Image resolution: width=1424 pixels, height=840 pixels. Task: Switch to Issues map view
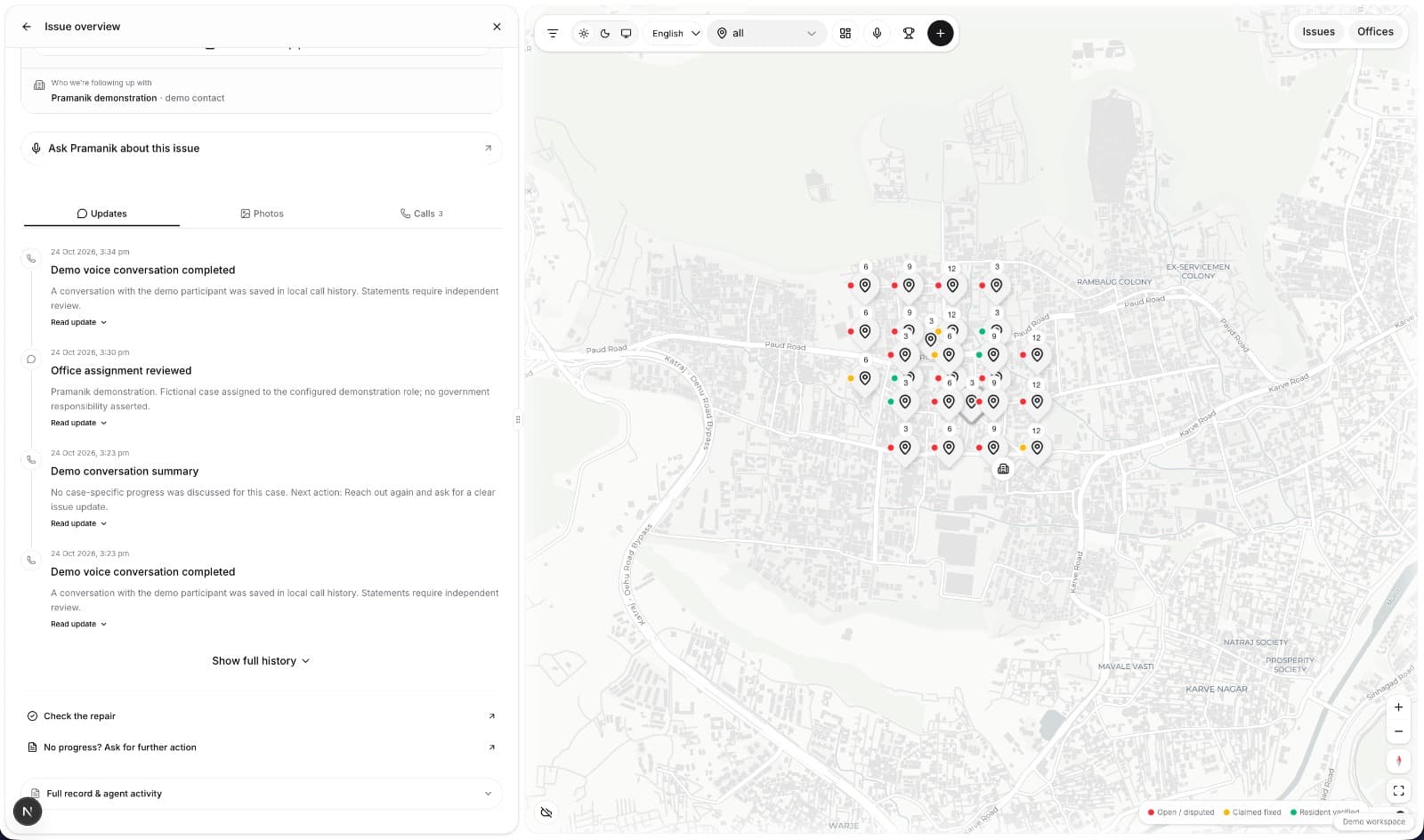click(x=1318, y=31)
